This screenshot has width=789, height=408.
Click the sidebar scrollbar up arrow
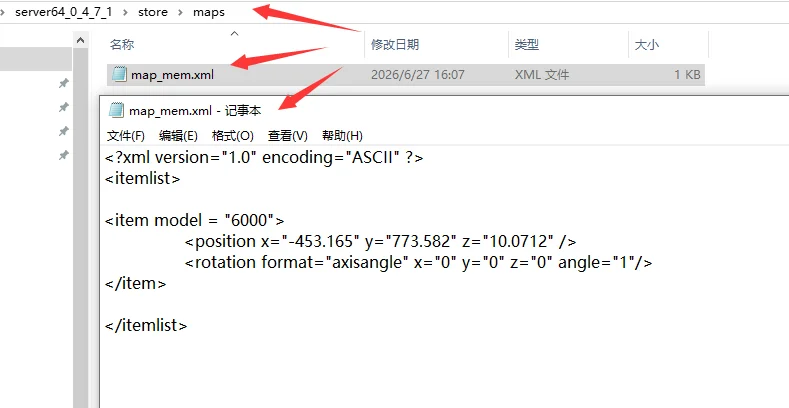[81, 40]
